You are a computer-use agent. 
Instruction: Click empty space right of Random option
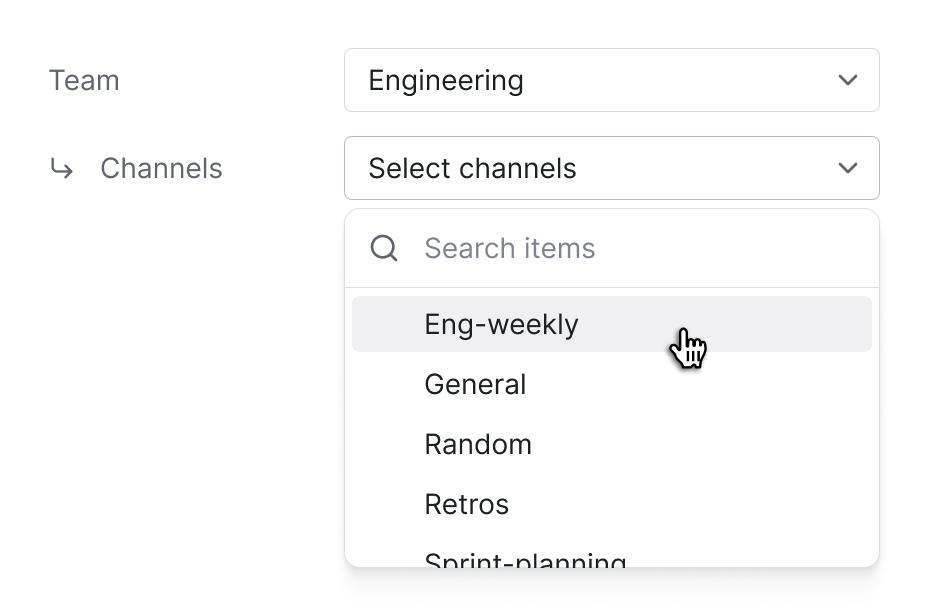tap(720, 444)
